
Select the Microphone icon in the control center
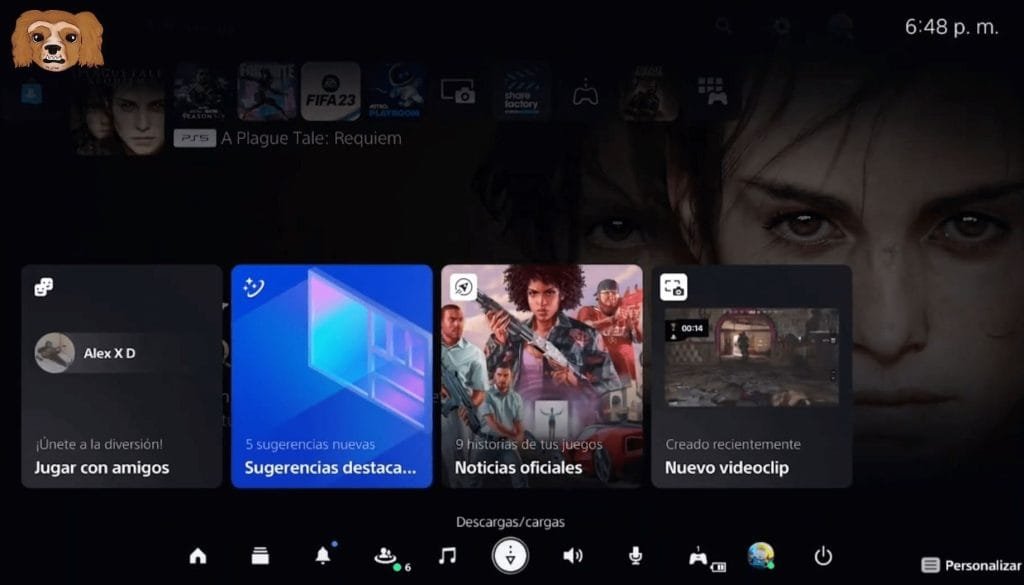pos(635,556)
